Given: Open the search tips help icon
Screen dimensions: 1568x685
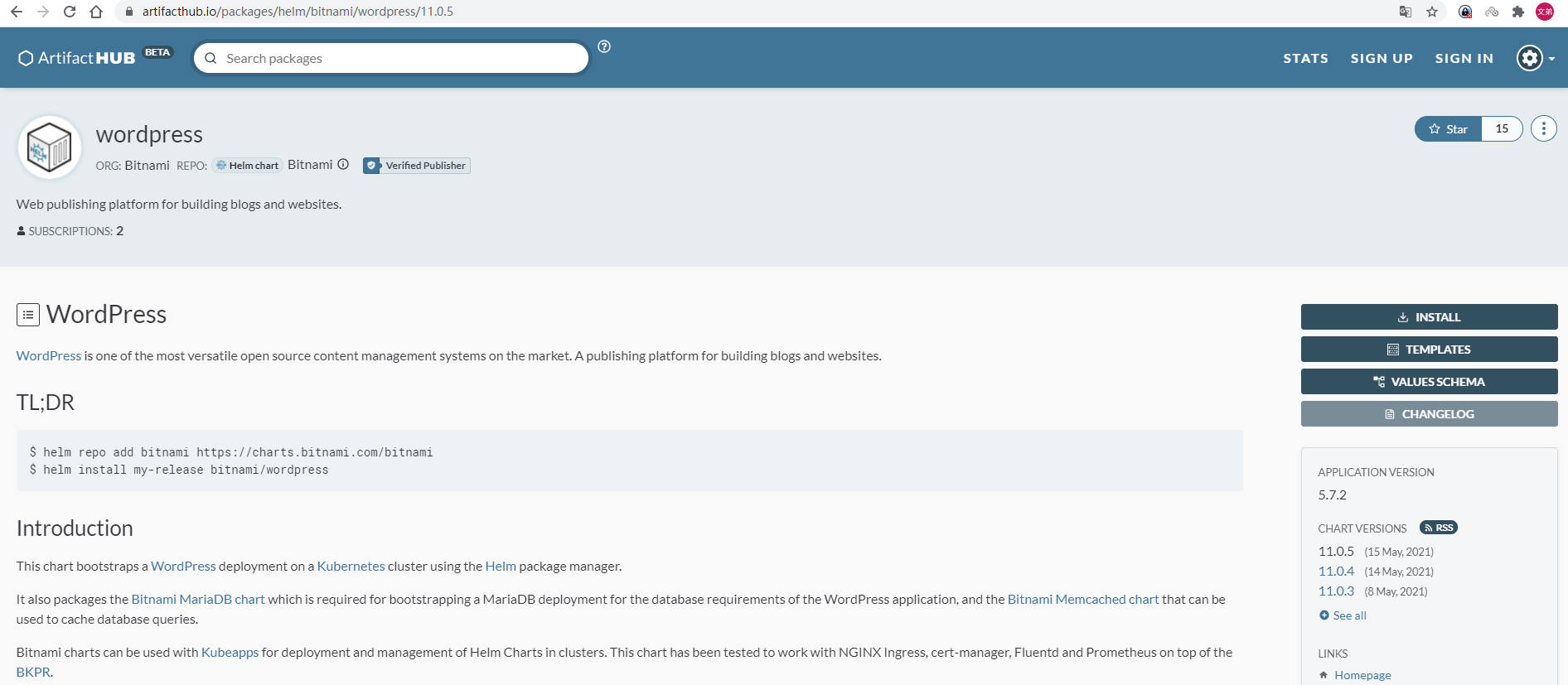Looking at the screenshot, I should (x=604, y=46).
